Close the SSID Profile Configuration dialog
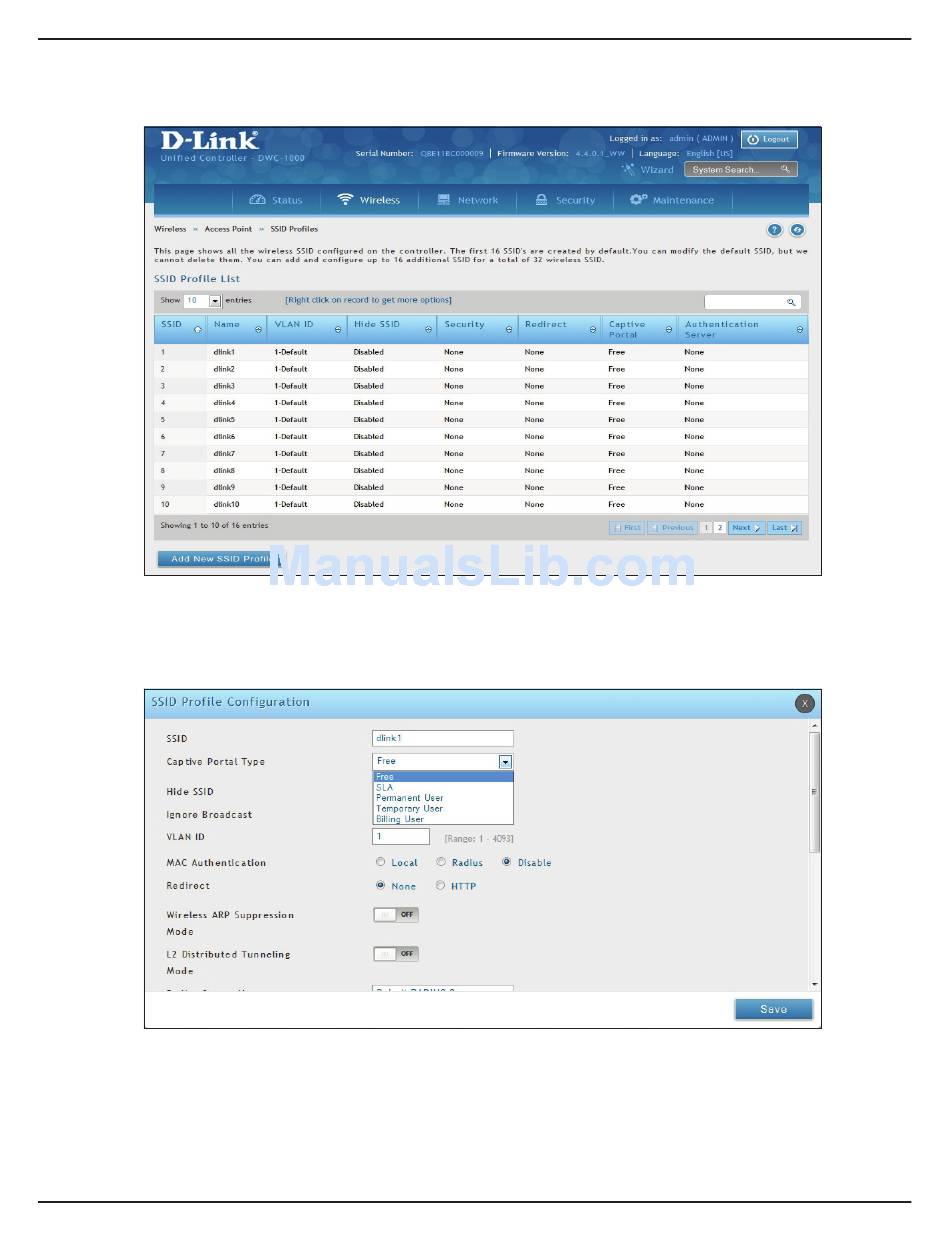The width and height of the screenshot is (950, 1241). point(804,704)
